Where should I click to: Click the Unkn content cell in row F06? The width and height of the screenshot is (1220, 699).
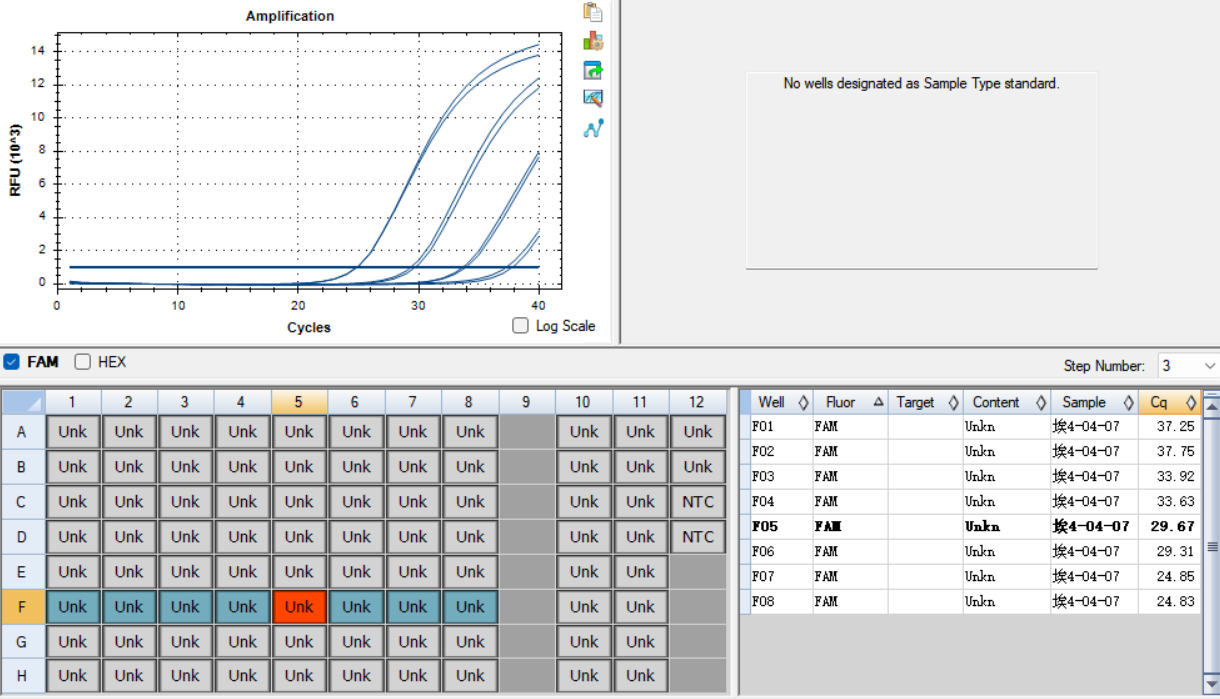pos(1006,551)
